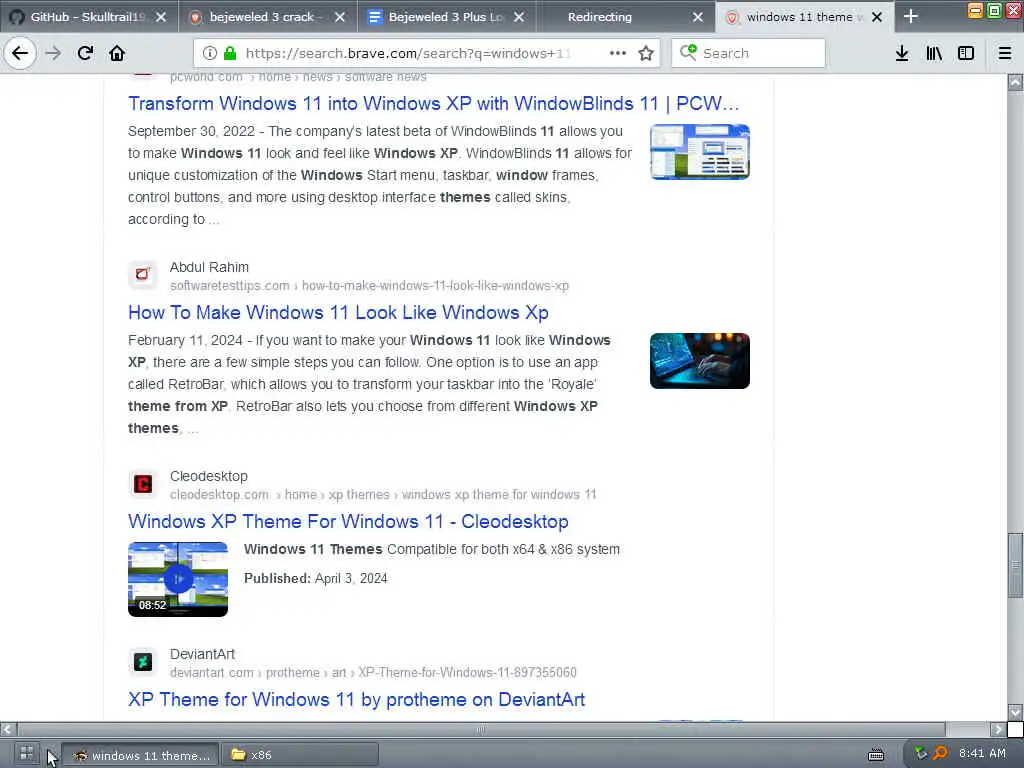Click the vertical scrollbar up arrow
1024x768 pixels.
[x=1016, y=82]
